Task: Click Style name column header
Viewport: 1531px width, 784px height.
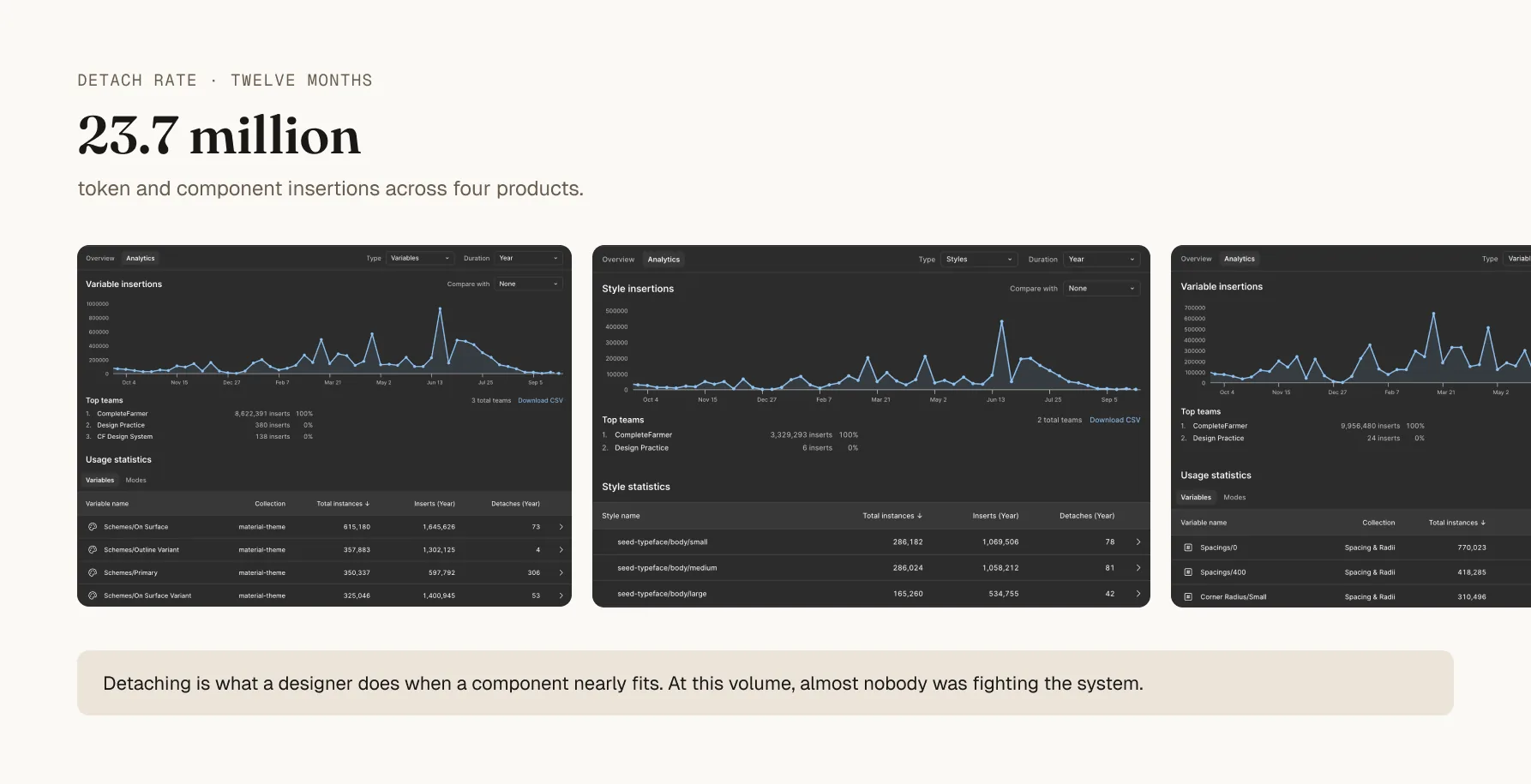Action: pos(621,516)
